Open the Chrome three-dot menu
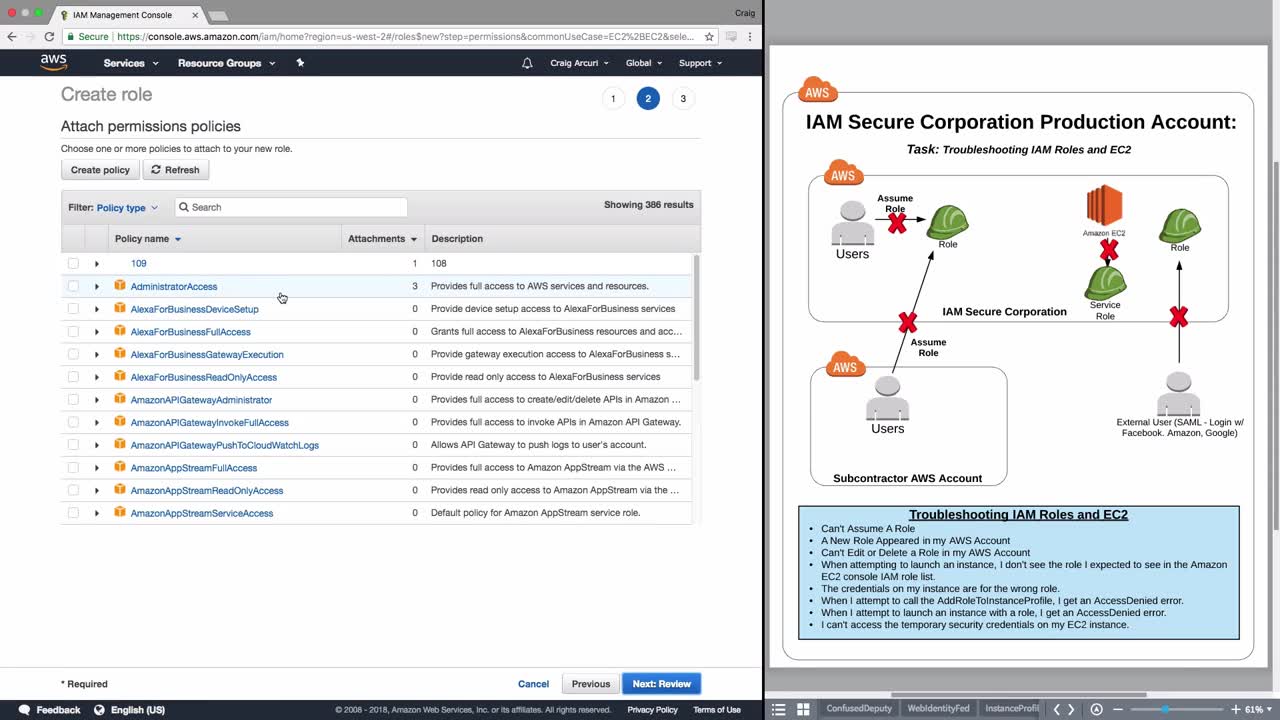1280x720 pixels. click(750, 36)
